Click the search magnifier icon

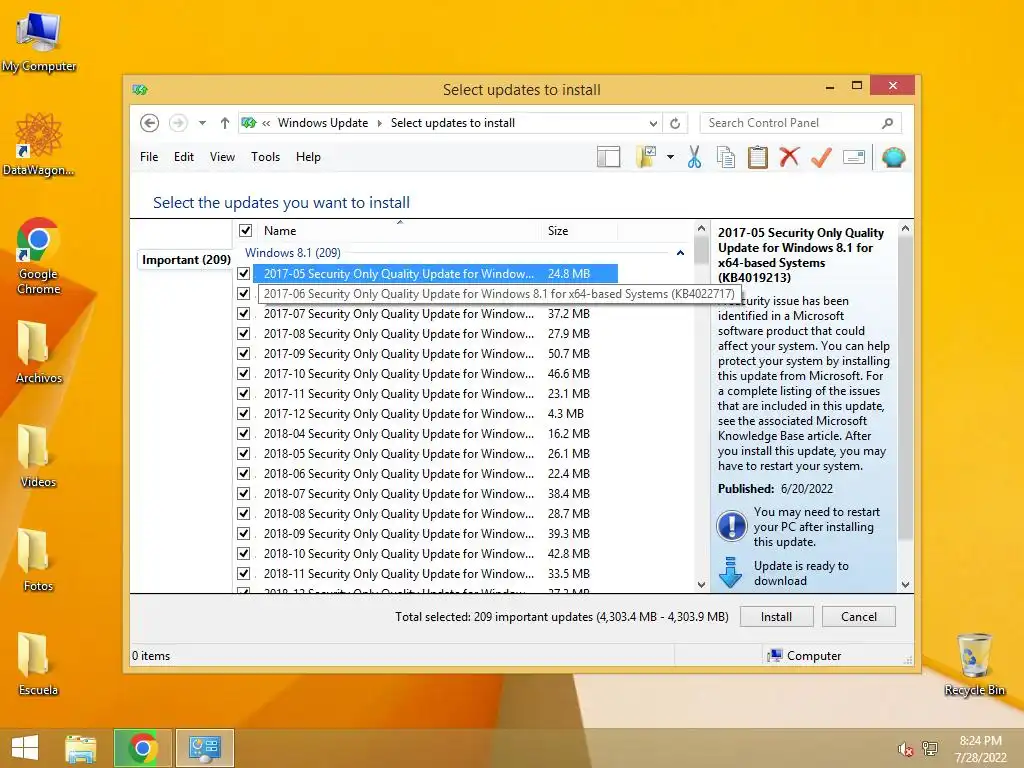point(888,123)
